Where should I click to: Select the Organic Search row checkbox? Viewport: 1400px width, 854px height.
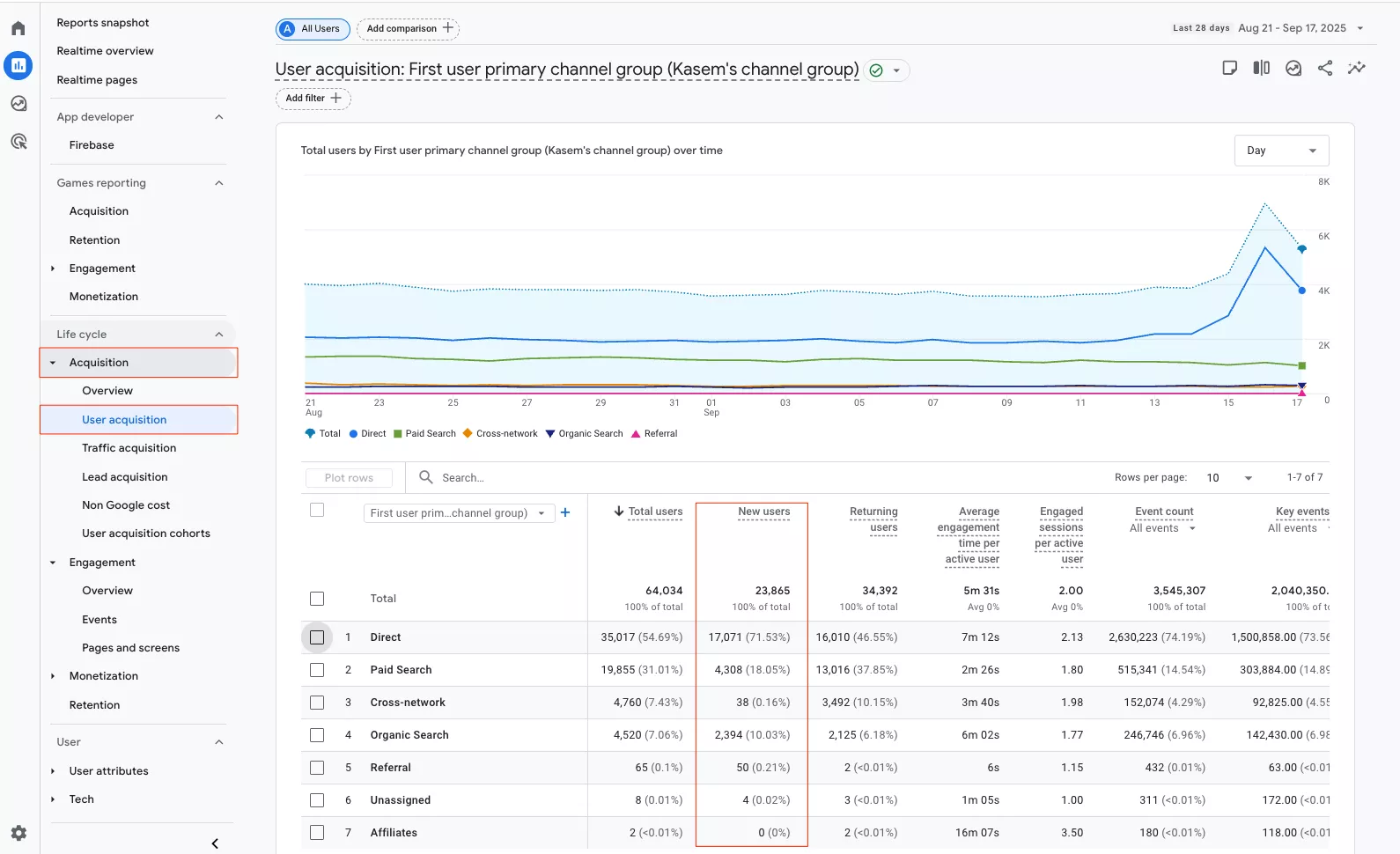click(x=317, y=735)
